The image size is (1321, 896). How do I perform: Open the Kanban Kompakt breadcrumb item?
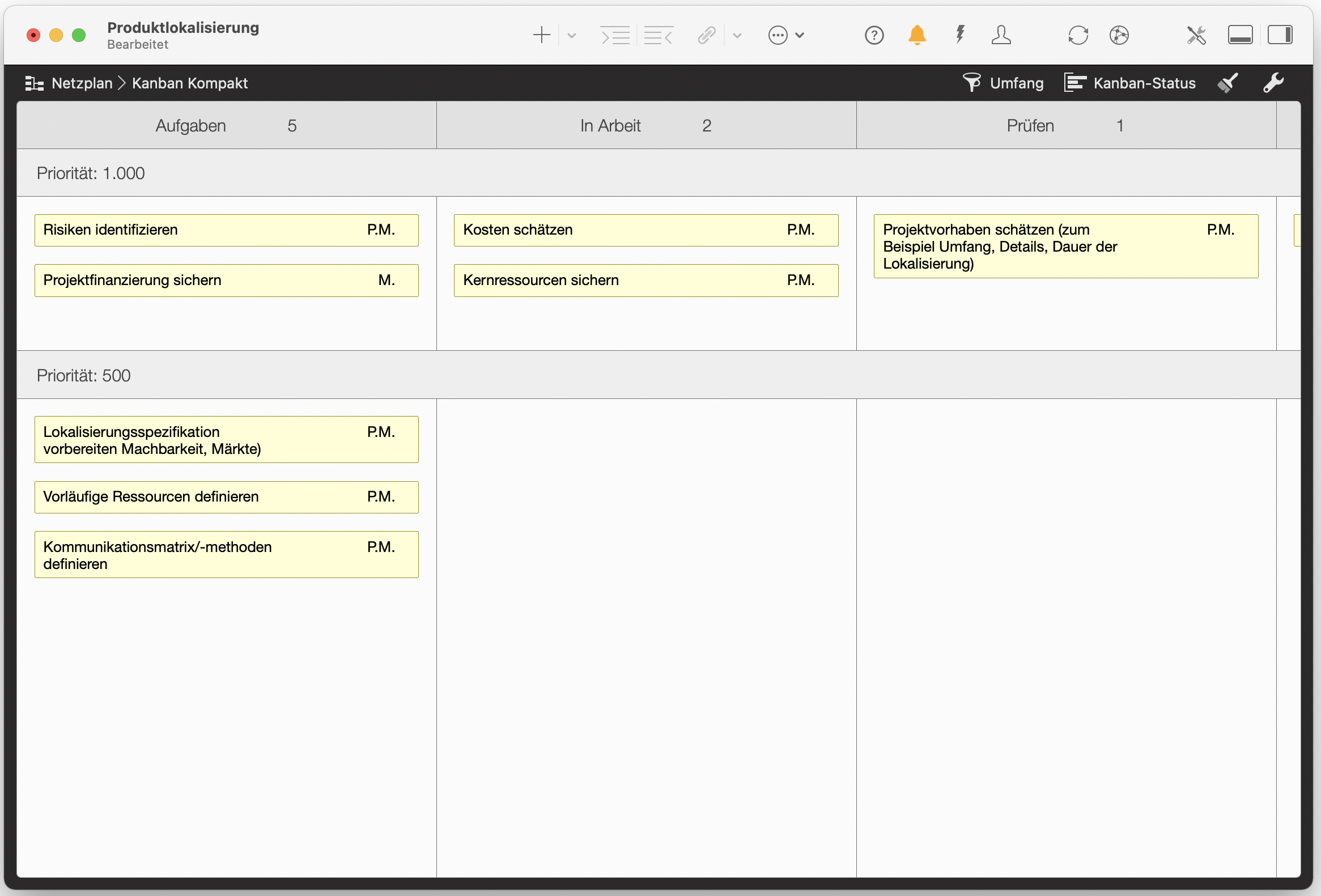pyautogui.click(x=190, y=83)
